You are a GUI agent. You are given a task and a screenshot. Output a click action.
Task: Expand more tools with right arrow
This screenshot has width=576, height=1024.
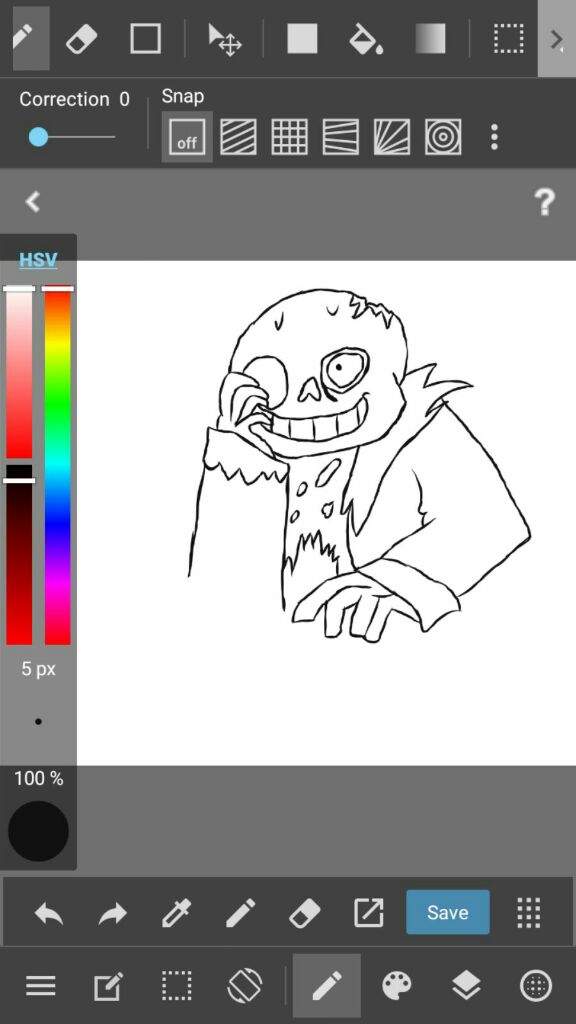557,39
